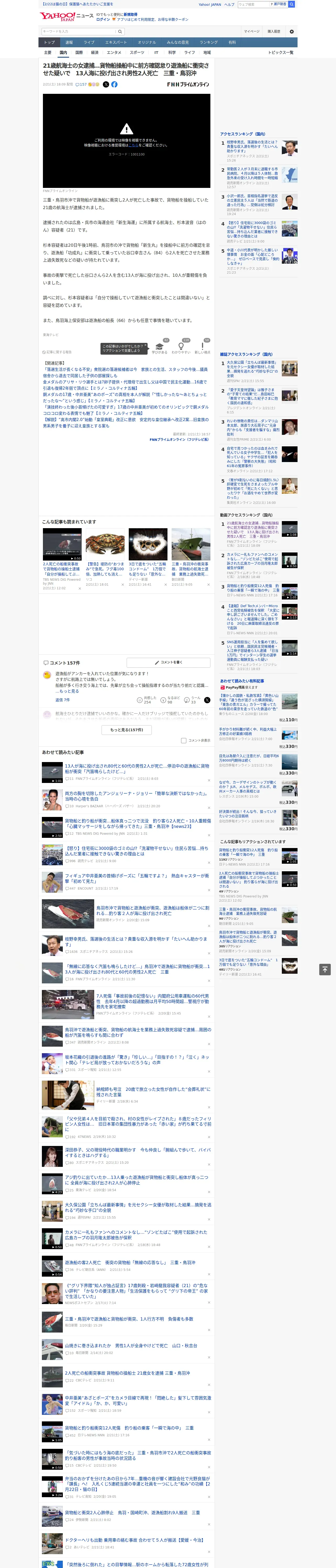Click the FNNプライムオンライン logo
Image resolution: width=336 pixels, height=1568 pixels.
188,85
